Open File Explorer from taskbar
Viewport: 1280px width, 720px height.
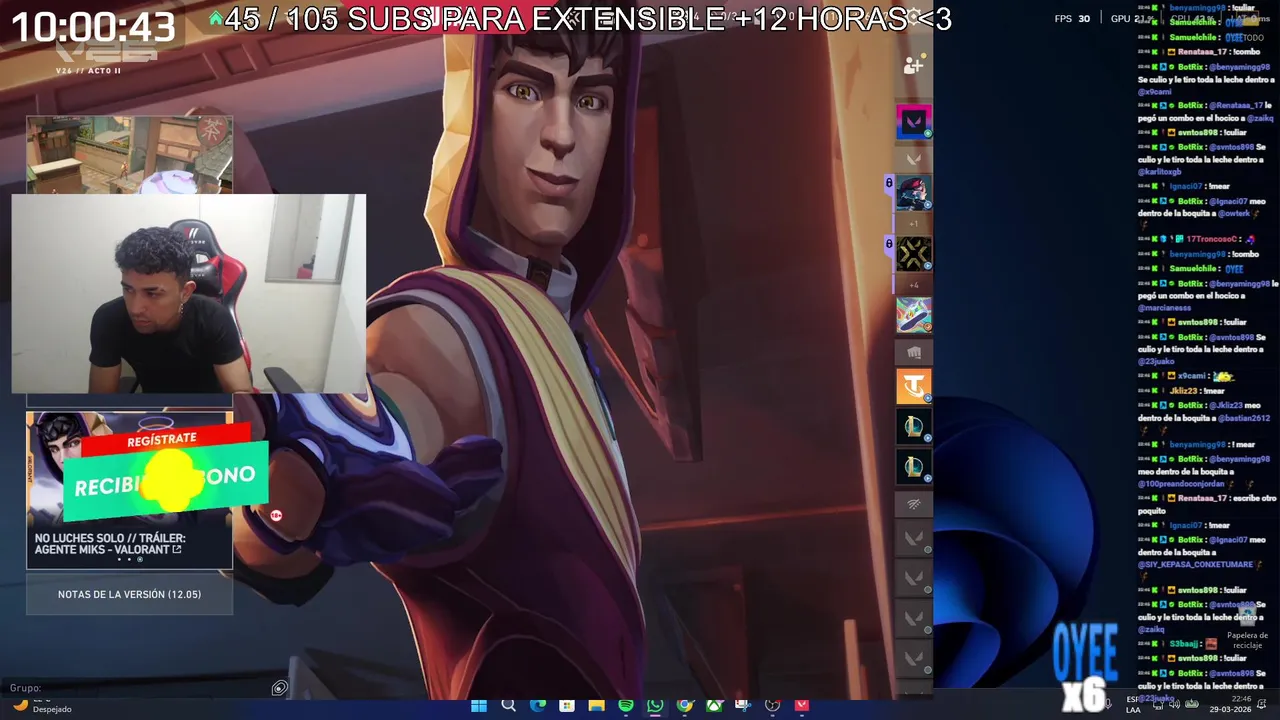click(x=596, y=706)
